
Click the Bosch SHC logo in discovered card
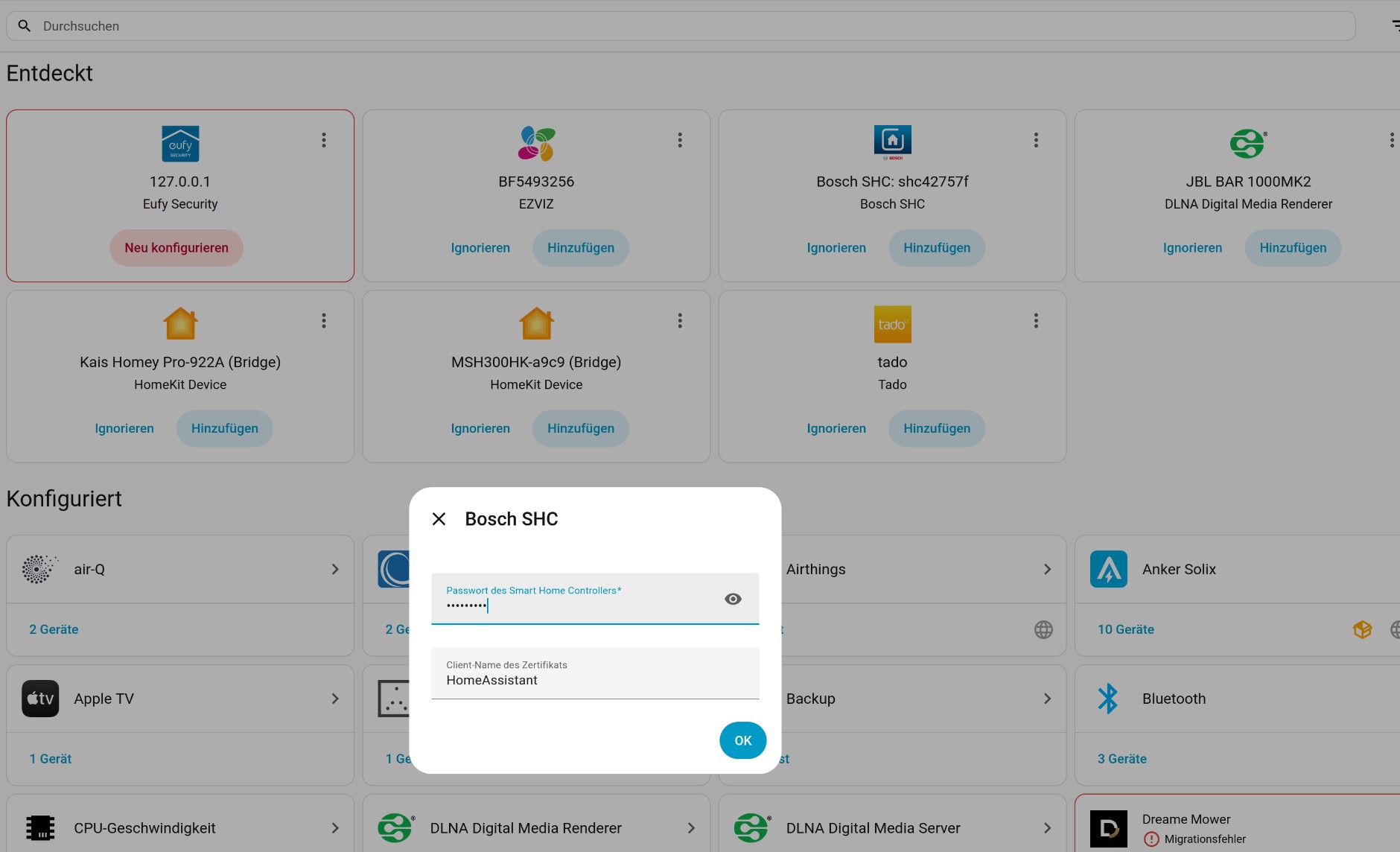(892, 144)
